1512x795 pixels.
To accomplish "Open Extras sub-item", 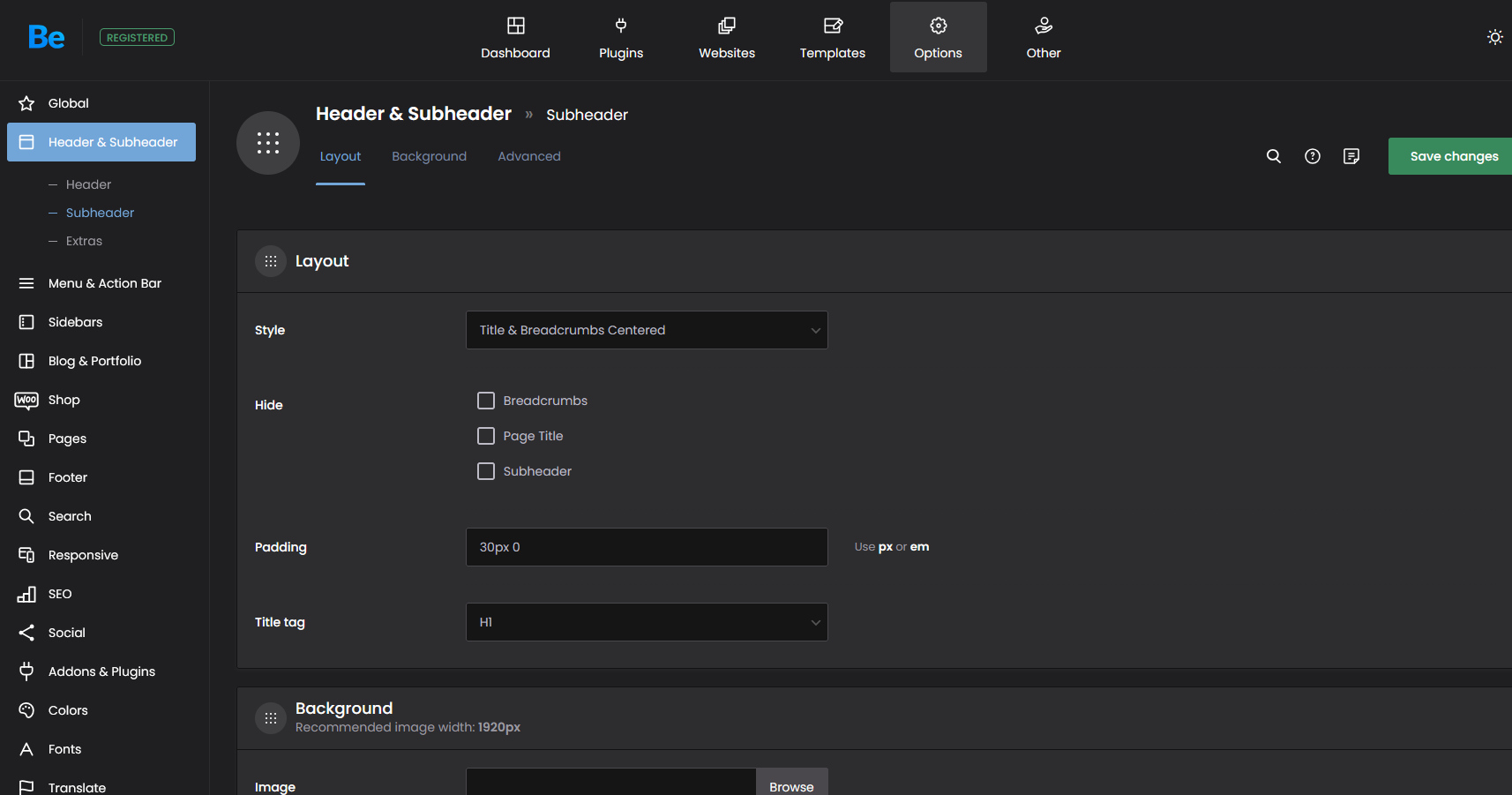I will pos(84,241).
